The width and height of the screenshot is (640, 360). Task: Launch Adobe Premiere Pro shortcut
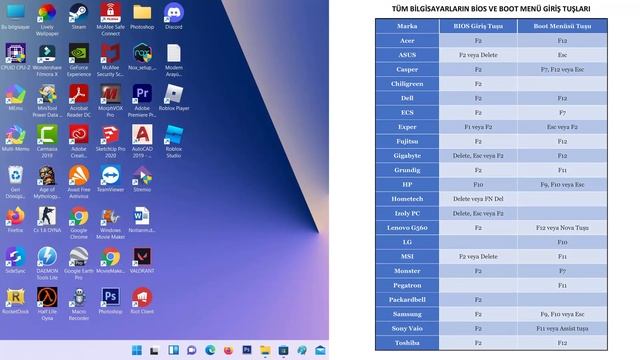(x=142, y=100)
